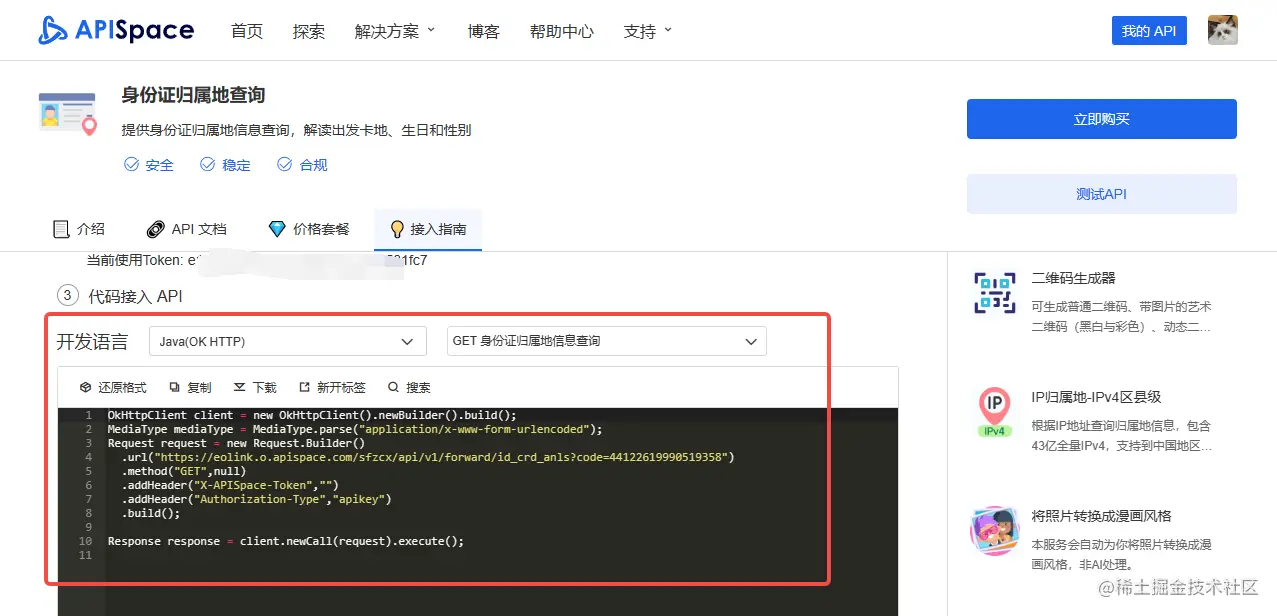Click 复制 to copy the code
The image size is (1277, 616).
190,387
